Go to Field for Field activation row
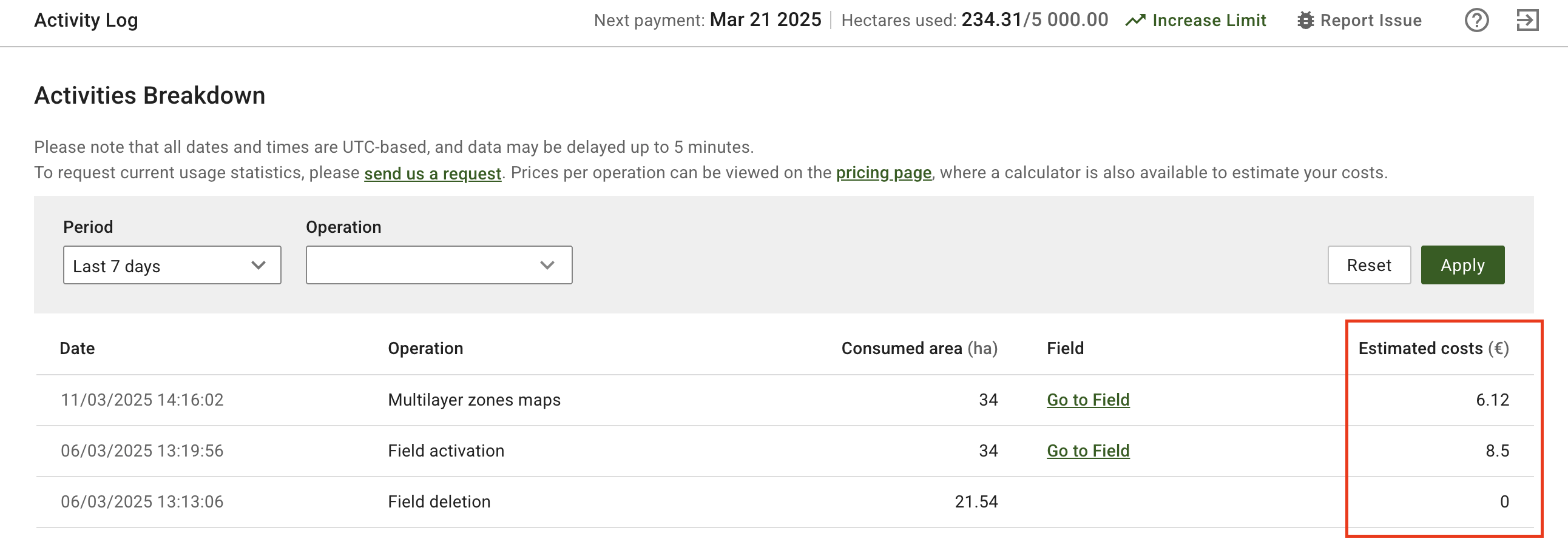The image size is (1568, 559). 1088,450
